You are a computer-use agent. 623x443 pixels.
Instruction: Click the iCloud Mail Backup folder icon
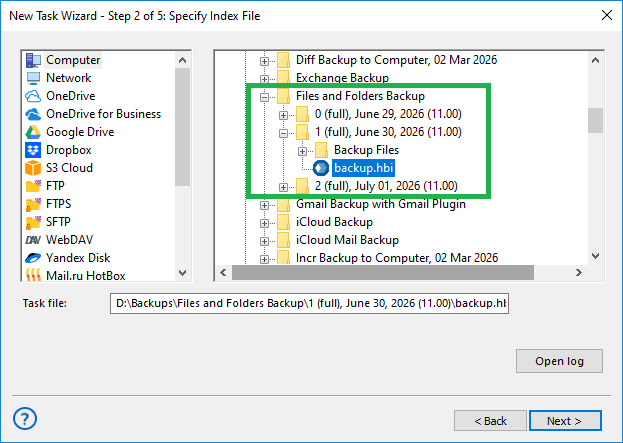(x=283, y=240)
